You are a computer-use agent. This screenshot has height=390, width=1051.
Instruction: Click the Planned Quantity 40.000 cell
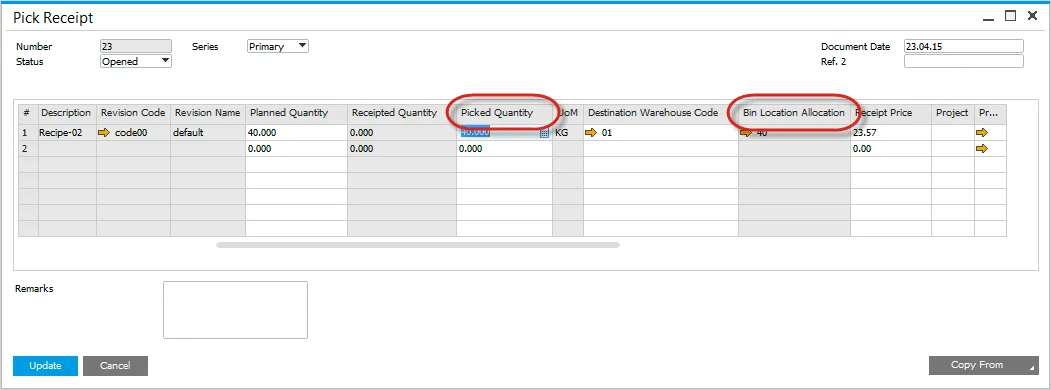[x=296, y=133]
